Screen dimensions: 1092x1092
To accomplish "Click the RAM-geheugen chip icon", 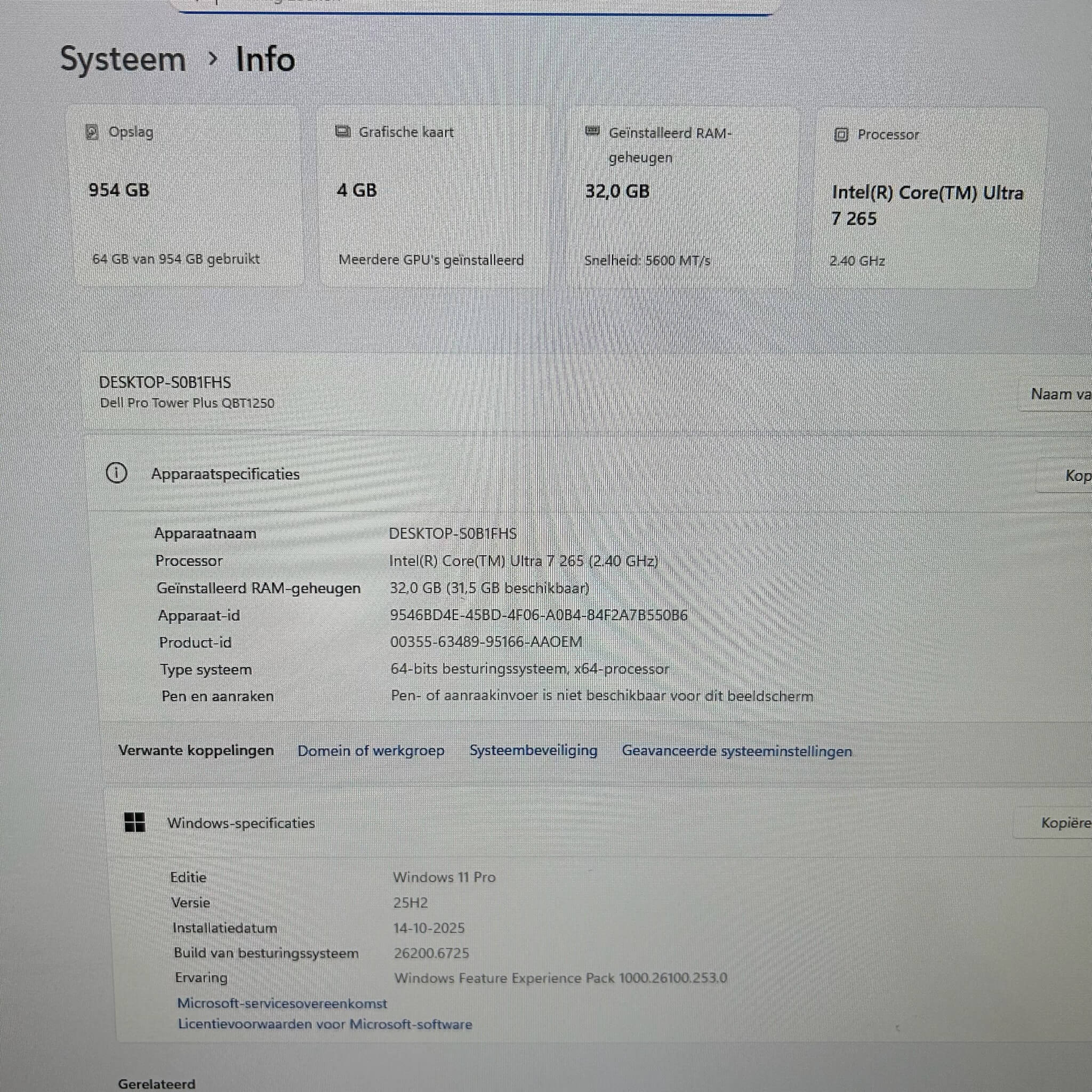I will 592,132.
